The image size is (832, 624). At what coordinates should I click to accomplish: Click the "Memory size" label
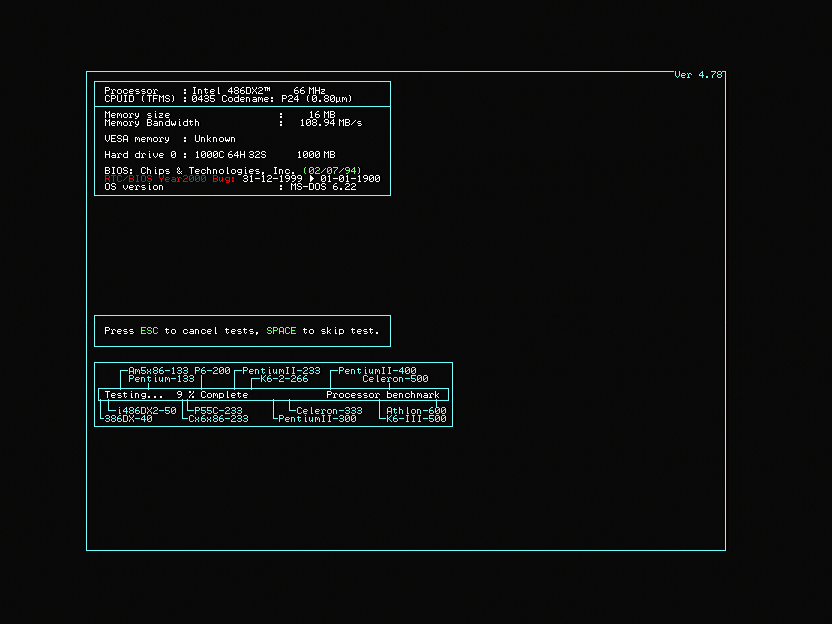(x=137, y=115)
